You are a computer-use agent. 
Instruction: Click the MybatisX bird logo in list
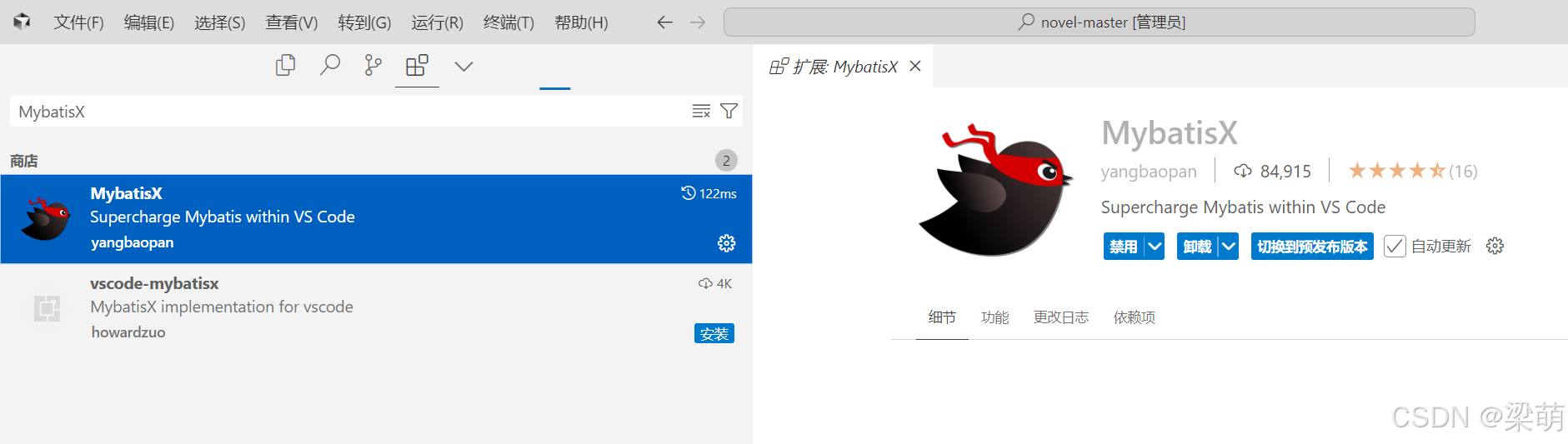click(x=46, y=218)
